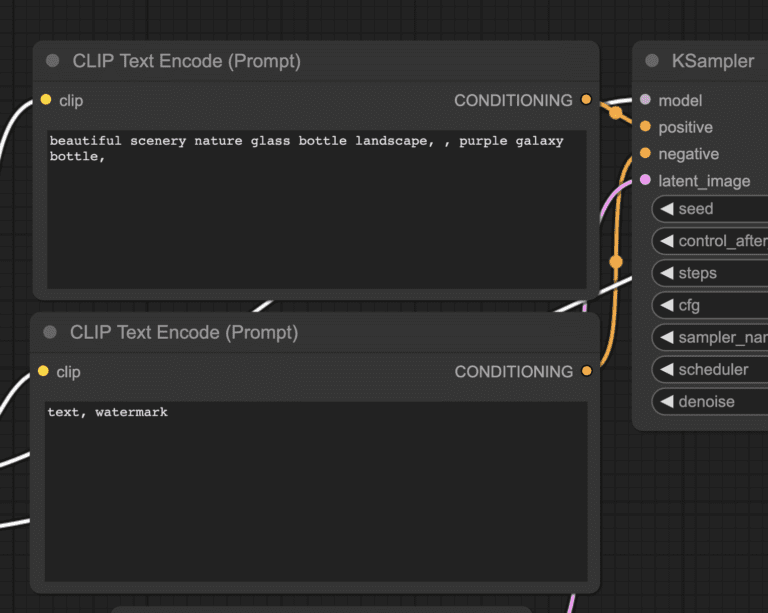Click the KSampler negative input port
Screen dimensions: 768x613
pos(645,154)
